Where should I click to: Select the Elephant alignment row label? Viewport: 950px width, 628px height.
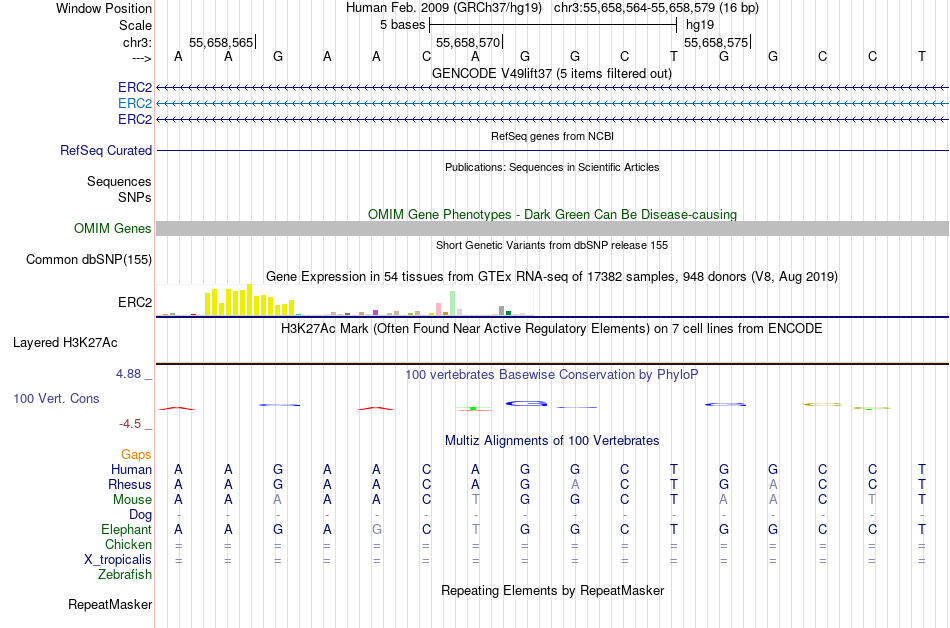point(126,529)
